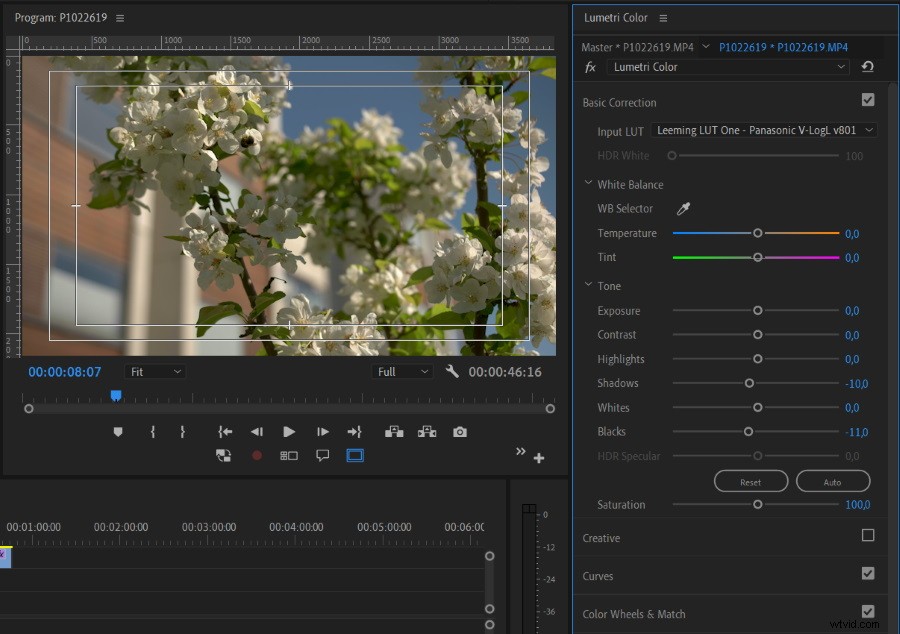Click the Reset Effect icon in Lumetri panel
Viewport: 900px width, 634px height.
tap(868, 66)
